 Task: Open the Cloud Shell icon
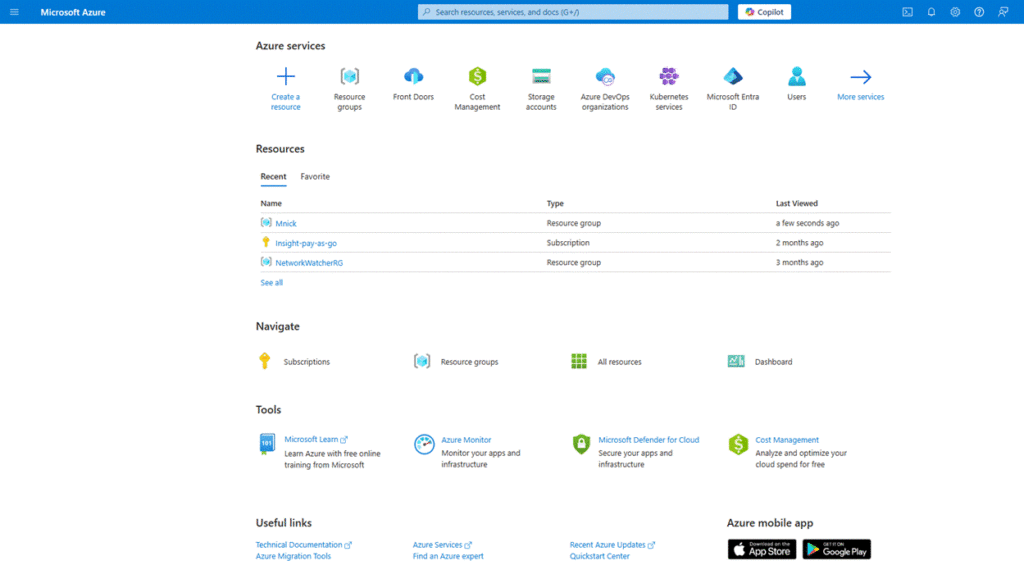coord(907,12)
